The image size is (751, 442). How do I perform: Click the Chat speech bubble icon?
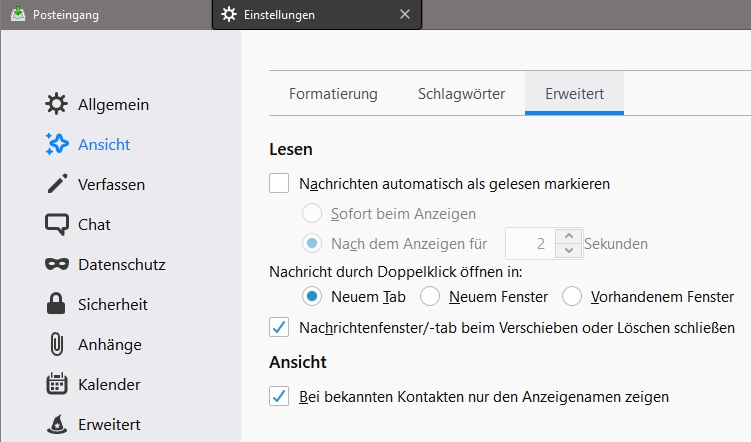[x=57, y=224]
